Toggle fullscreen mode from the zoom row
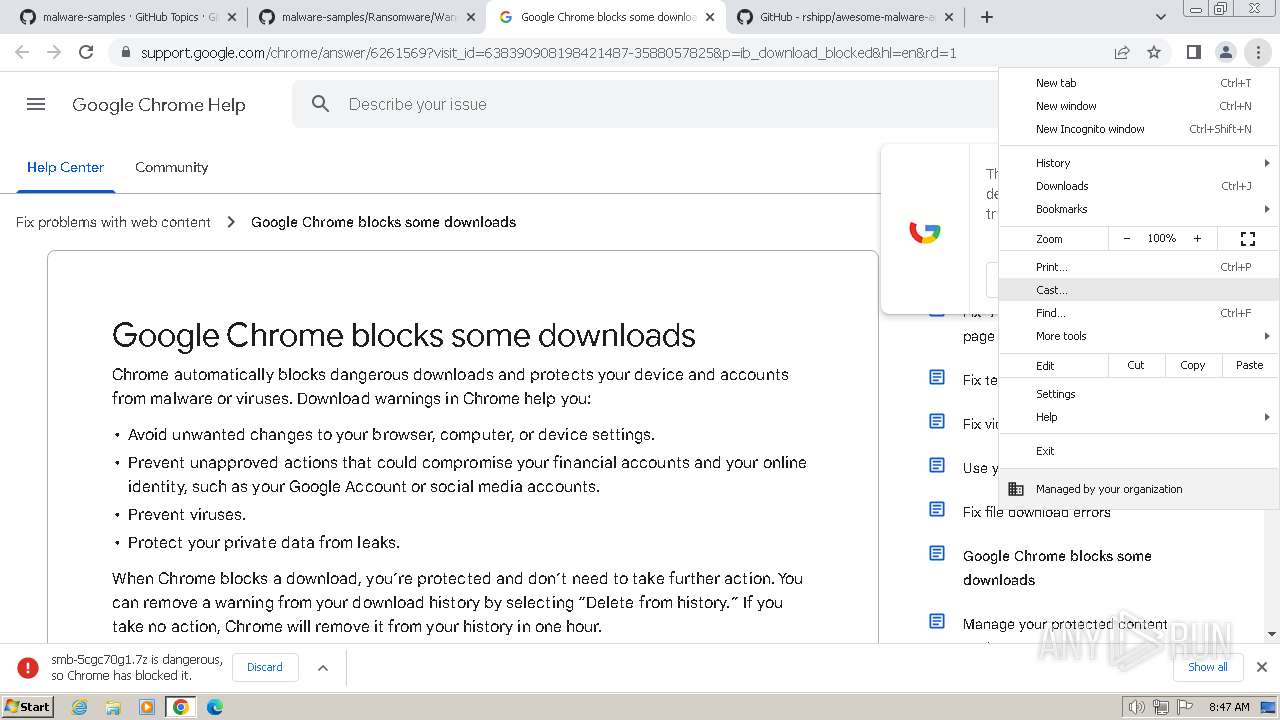 point(1248,239)
